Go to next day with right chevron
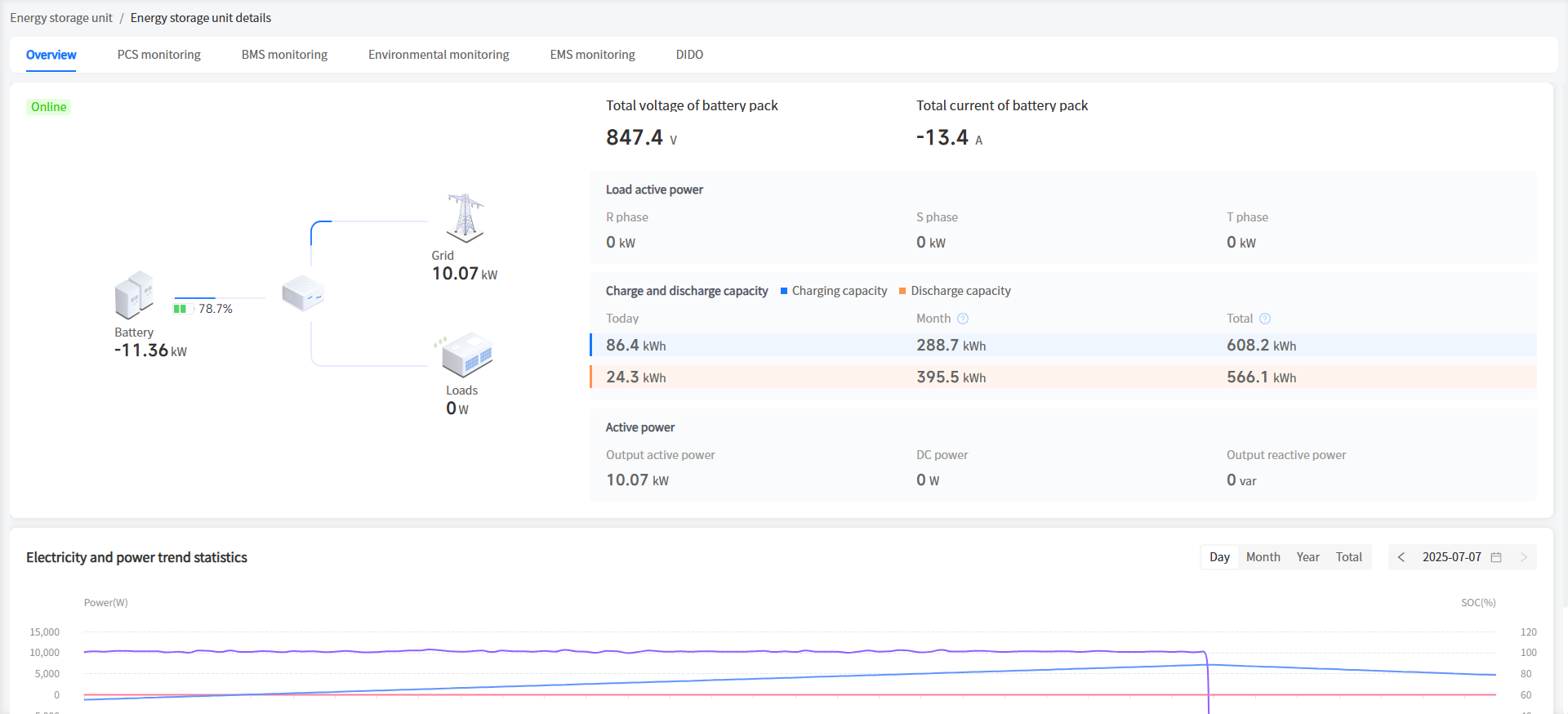1568x714 pixels. (x=1523, y=557)
